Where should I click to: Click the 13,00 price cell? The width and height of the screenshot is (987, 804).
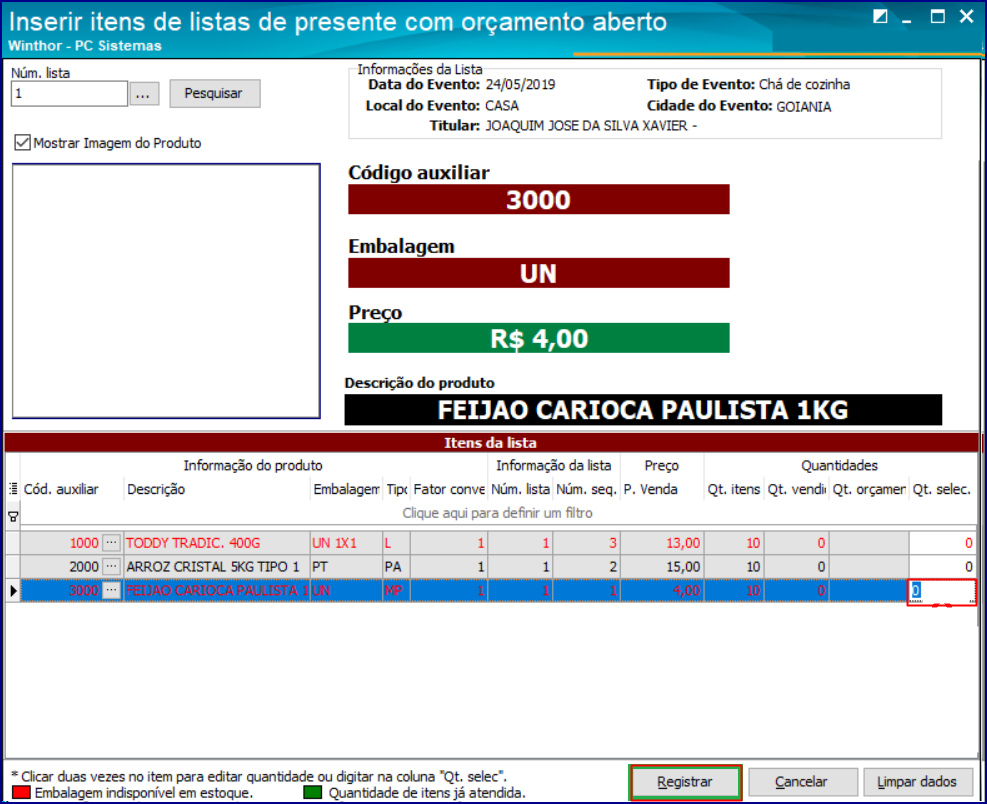(662, 543)
